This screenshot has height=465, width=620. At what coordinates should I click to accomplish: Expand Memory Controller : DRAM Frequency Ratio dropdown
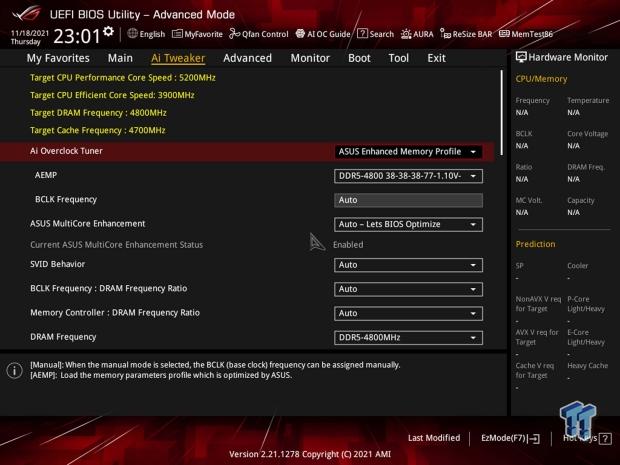[x=408, y=313]
